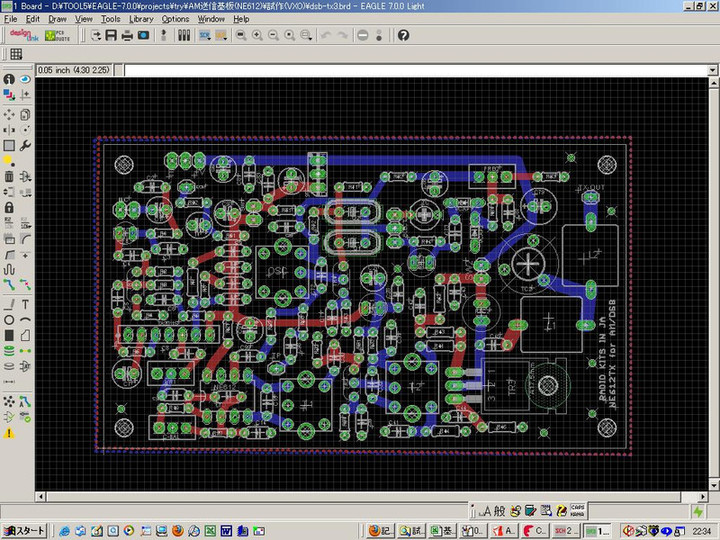Select the Circle drawing tool
Viewport: 720px width, 540px height.
9,320
